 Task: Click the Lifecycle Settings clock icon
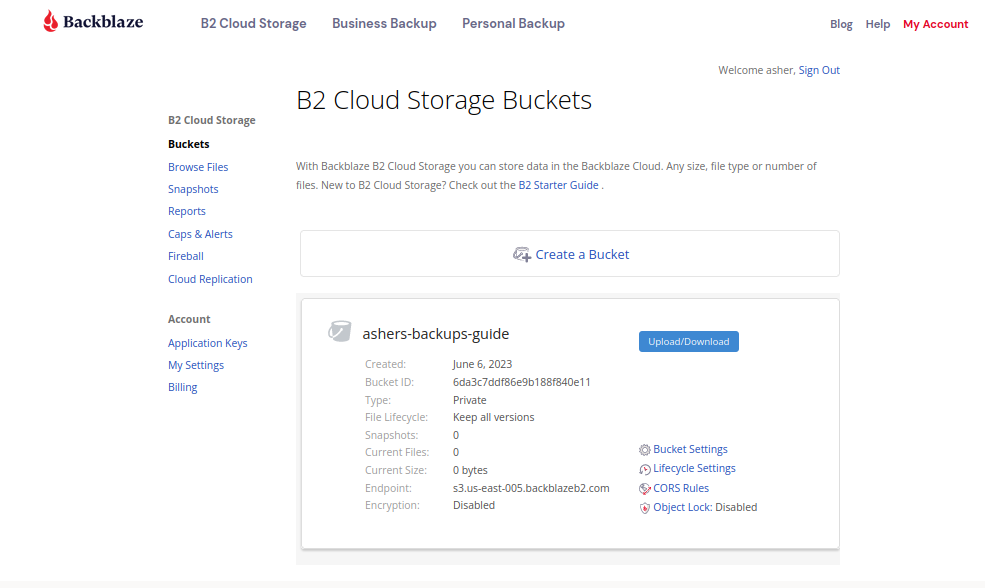(645, 469)
